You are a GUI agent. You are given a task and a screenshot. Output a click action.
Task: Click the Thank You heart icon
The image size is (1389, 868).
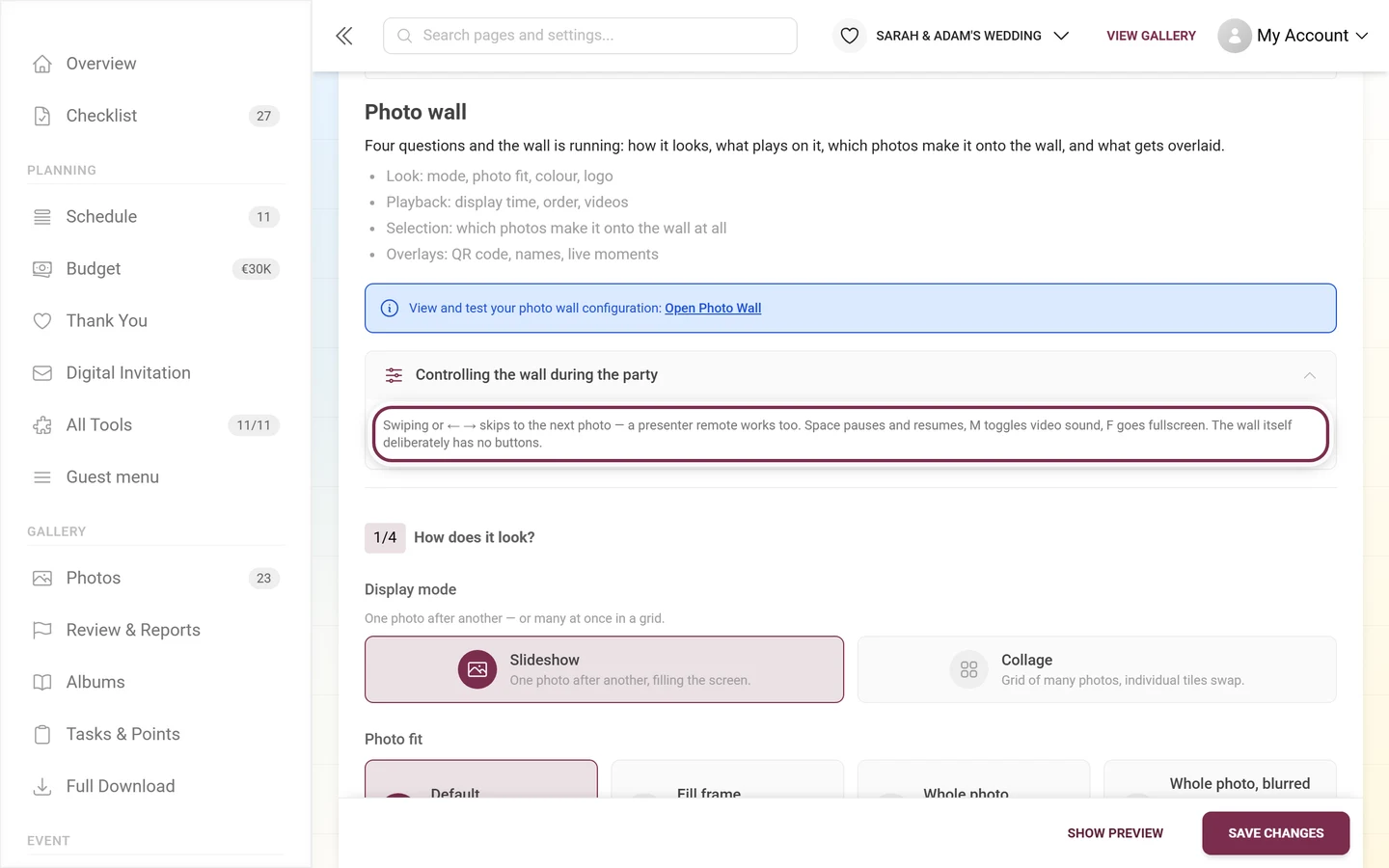[x=42, y=321]
